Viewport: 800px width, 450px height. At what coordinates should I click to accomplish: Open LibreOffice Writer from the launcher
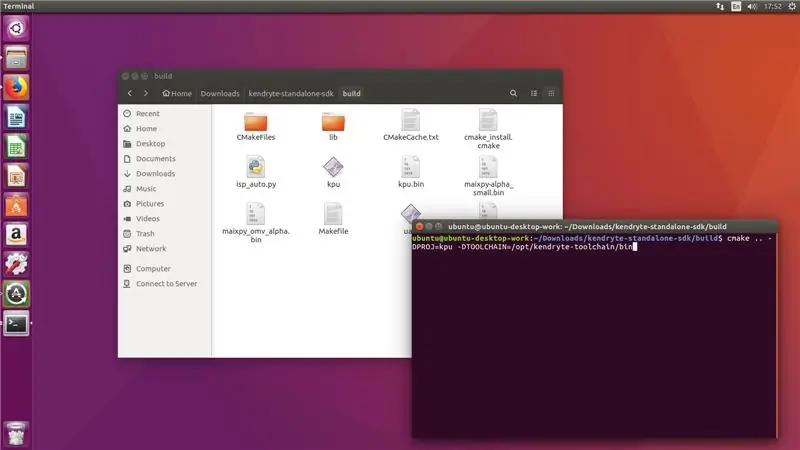point(16,117)
